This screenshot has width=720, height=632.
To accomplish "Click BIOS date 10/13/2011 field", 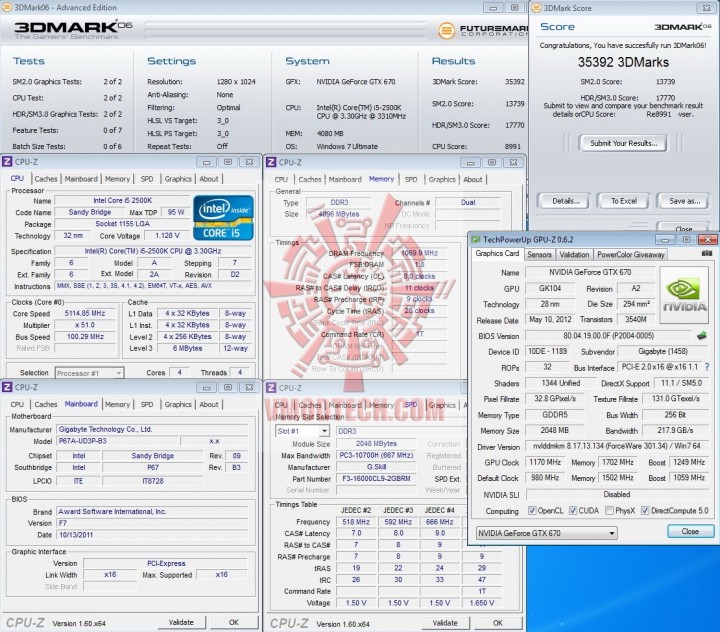I will (152, 535).
